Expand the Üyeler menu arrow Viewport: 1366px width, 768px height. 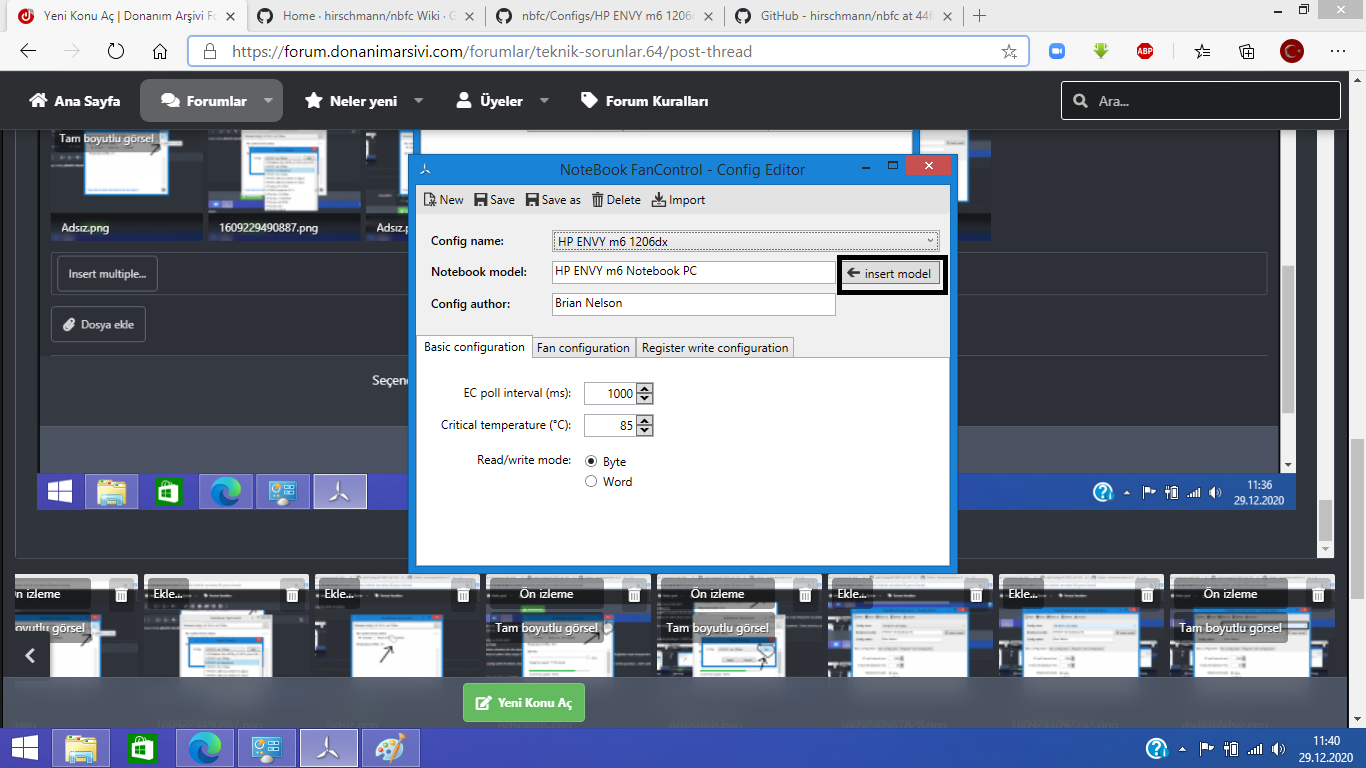click(x=544, y=101)
